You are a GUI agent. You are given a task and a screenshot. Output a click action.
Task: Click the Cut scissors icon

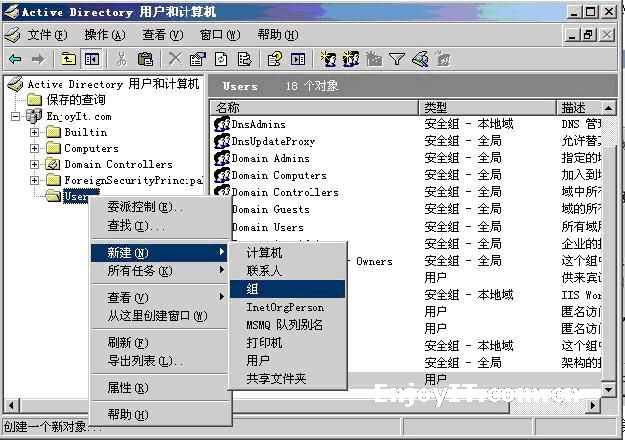(122, 59)
